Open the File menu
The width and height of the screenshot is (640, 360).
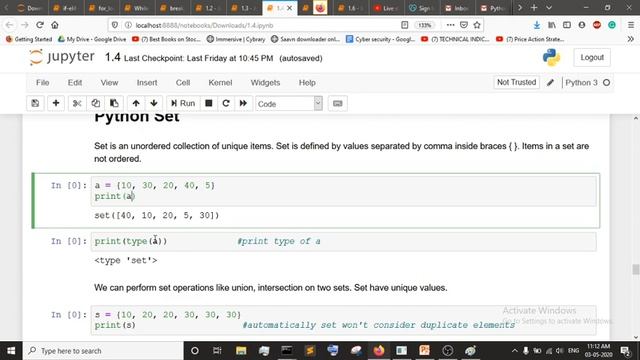tap(42, 82)
